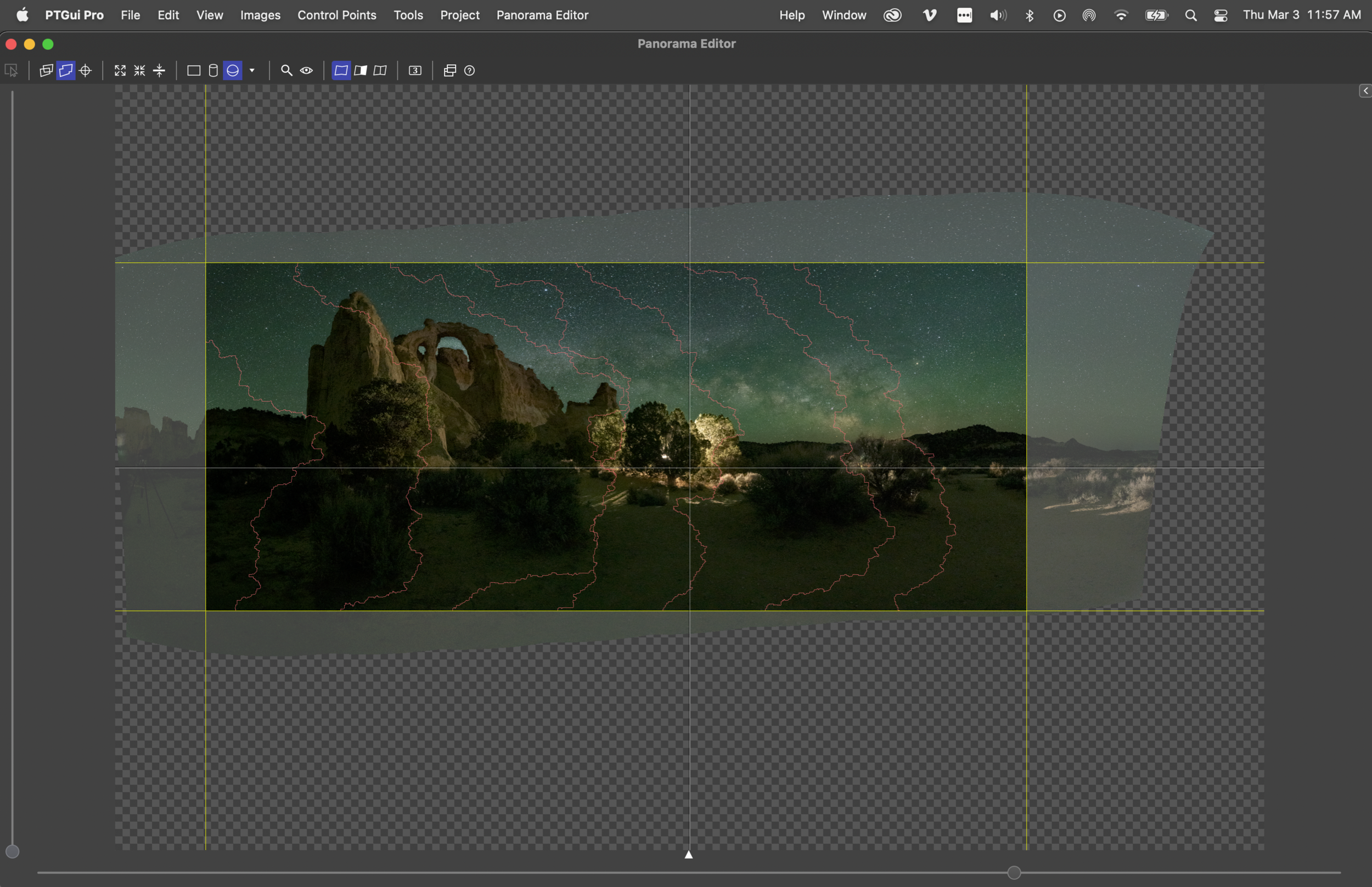The width and height of the screenshot is (1372, 887).
Task: Open the help question mark icon
Action: [470, 71]
